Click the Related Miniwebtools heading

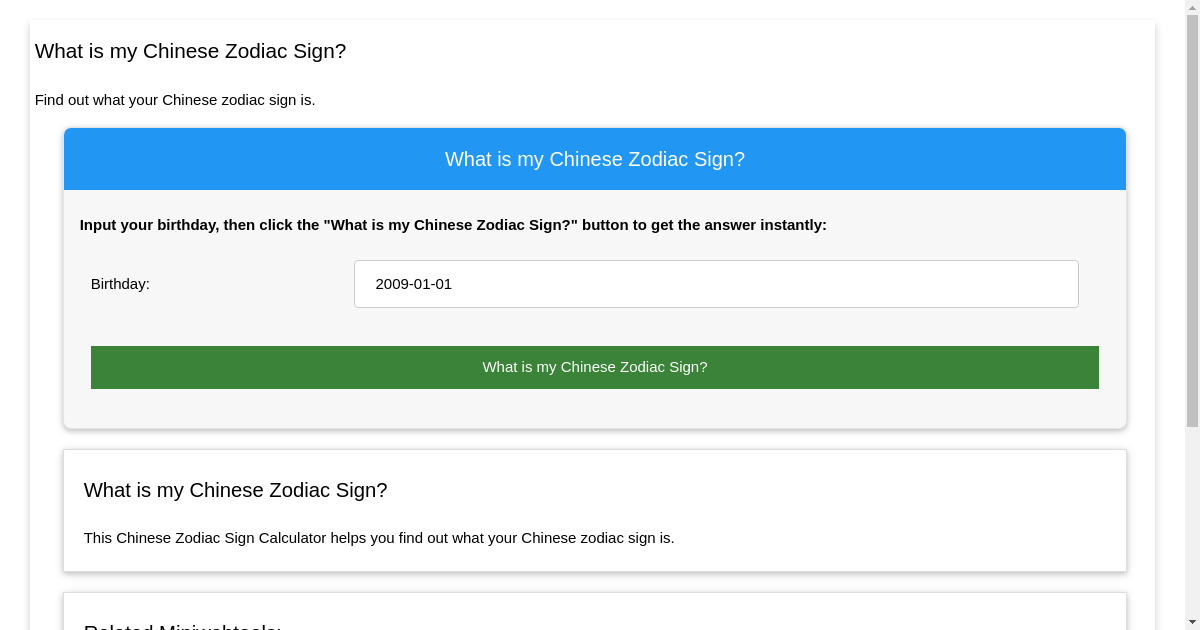coord(182,625)
